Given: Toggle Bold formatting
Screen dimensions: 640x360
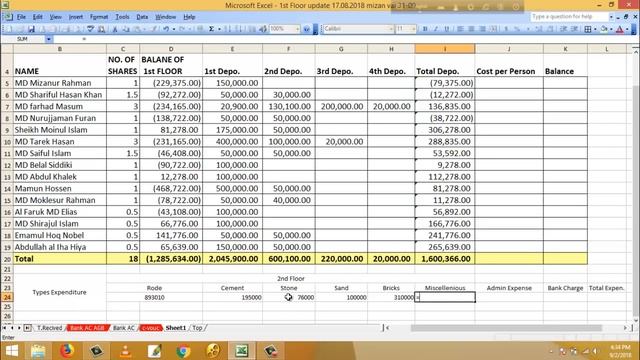Looking at the screenshot, I should tap(424, 29).
